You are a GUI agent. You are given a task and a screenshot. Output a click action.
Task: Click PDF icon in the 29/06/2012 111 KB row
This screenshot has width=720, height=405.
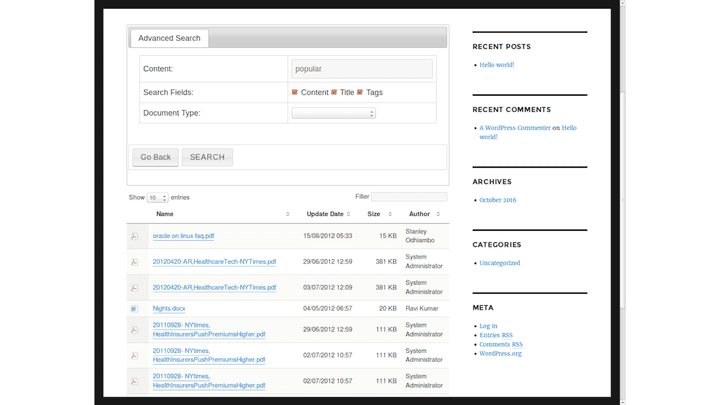(135, 330)
